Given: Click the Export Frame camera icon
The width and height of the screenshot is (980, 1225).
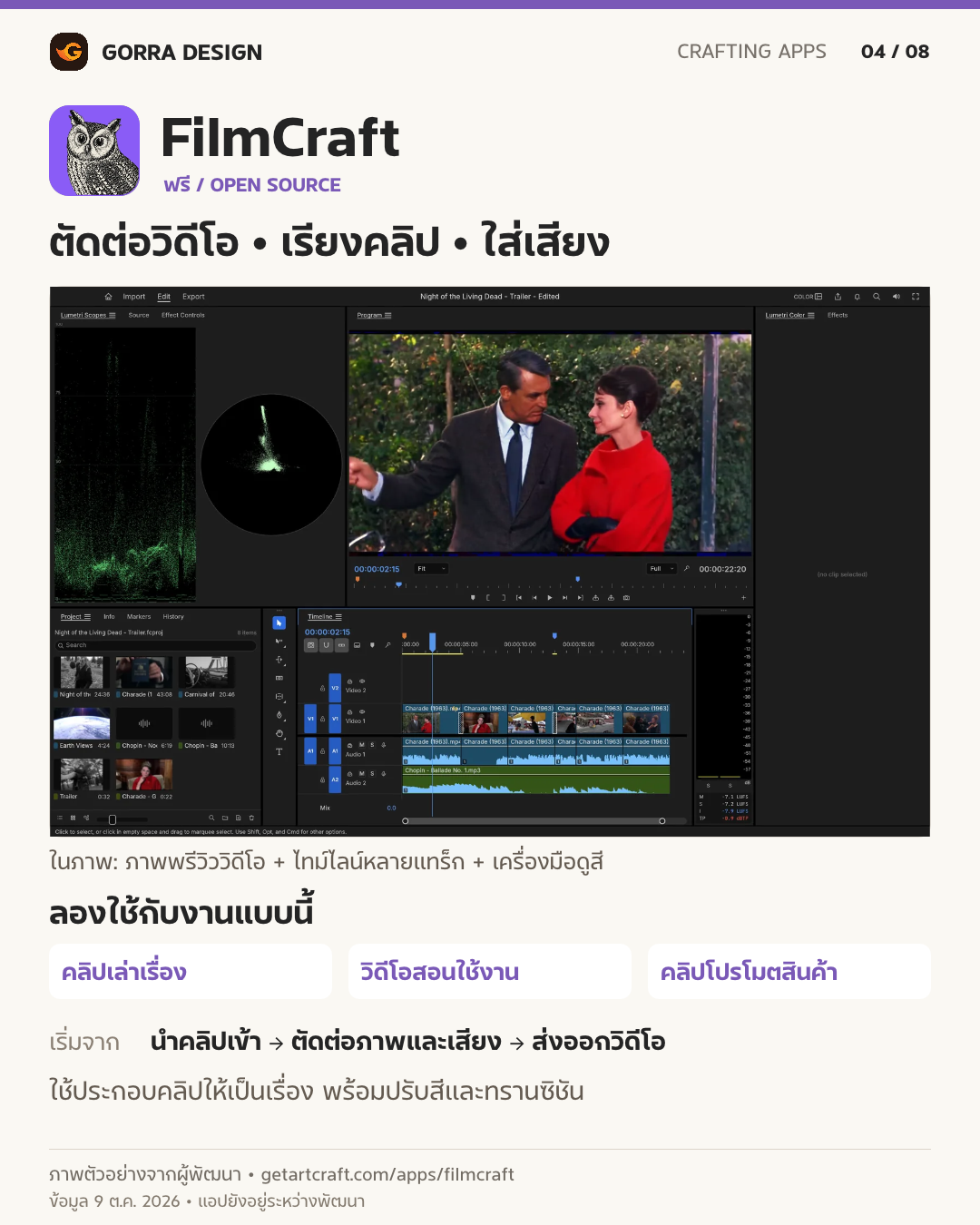Looking at the screenshot, I should pos(626,598).
